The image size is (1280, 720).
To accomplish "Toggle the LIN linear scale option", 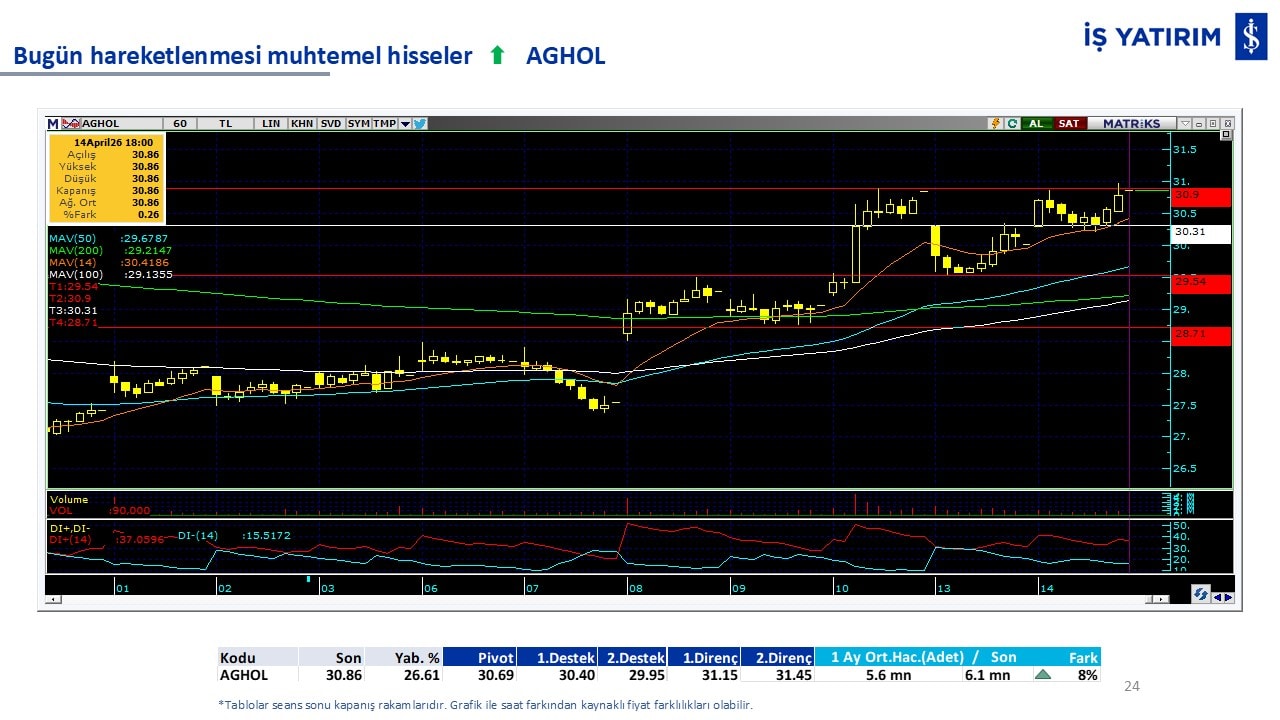I will [271, 124].
